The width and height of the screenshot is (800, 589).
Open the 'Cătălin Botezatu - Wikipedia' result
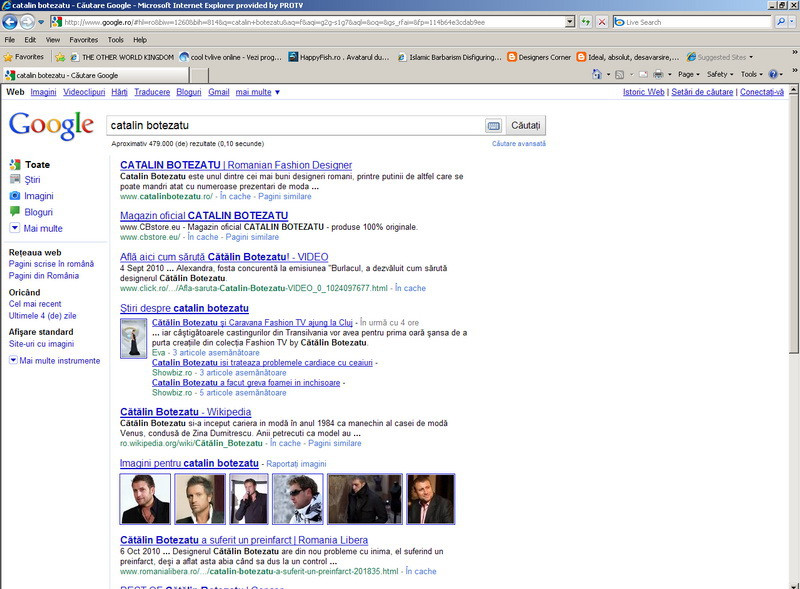(185, 412)
